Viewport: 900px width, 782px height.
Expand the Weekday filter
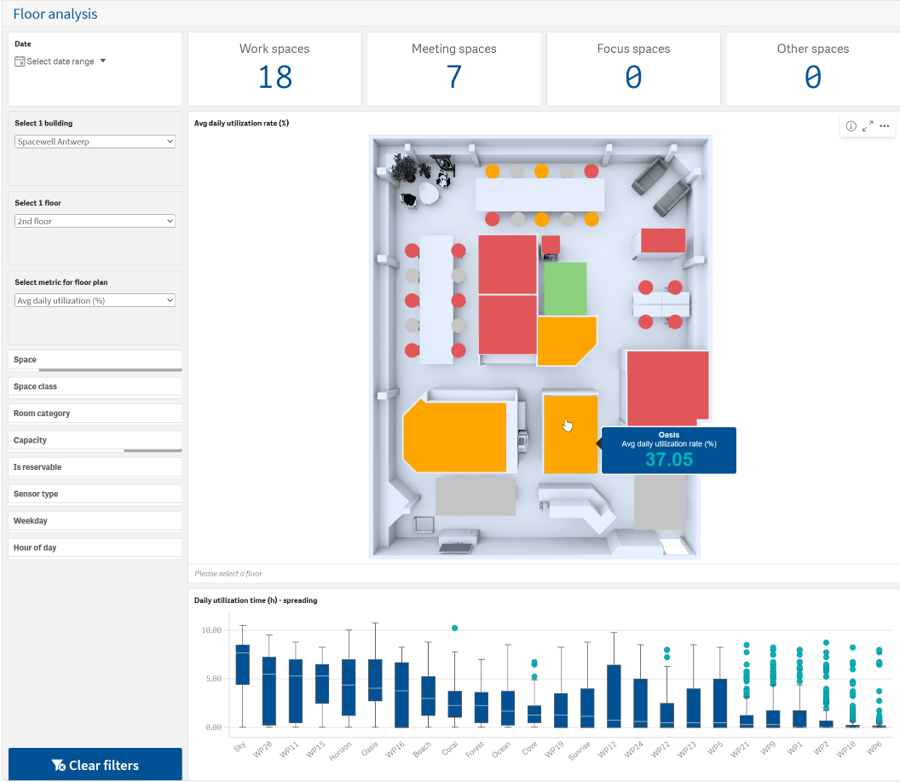tap(95, 521)
